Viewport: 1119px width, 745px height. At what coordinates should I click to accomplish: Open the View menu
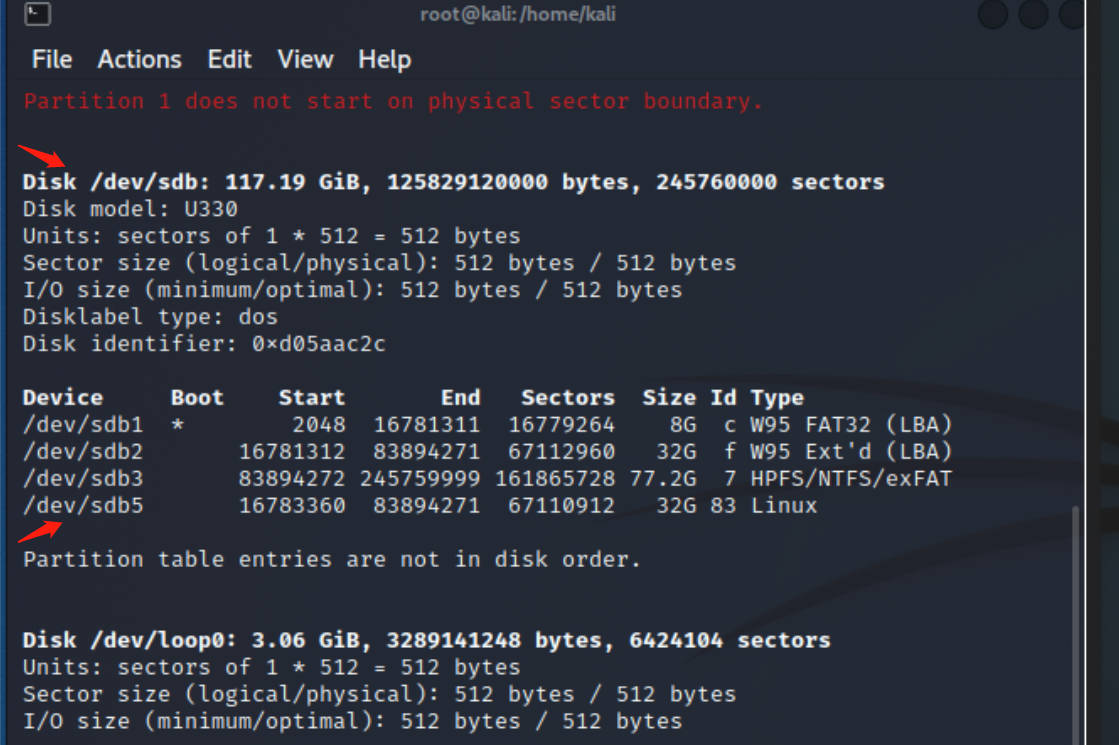(305, 59)
